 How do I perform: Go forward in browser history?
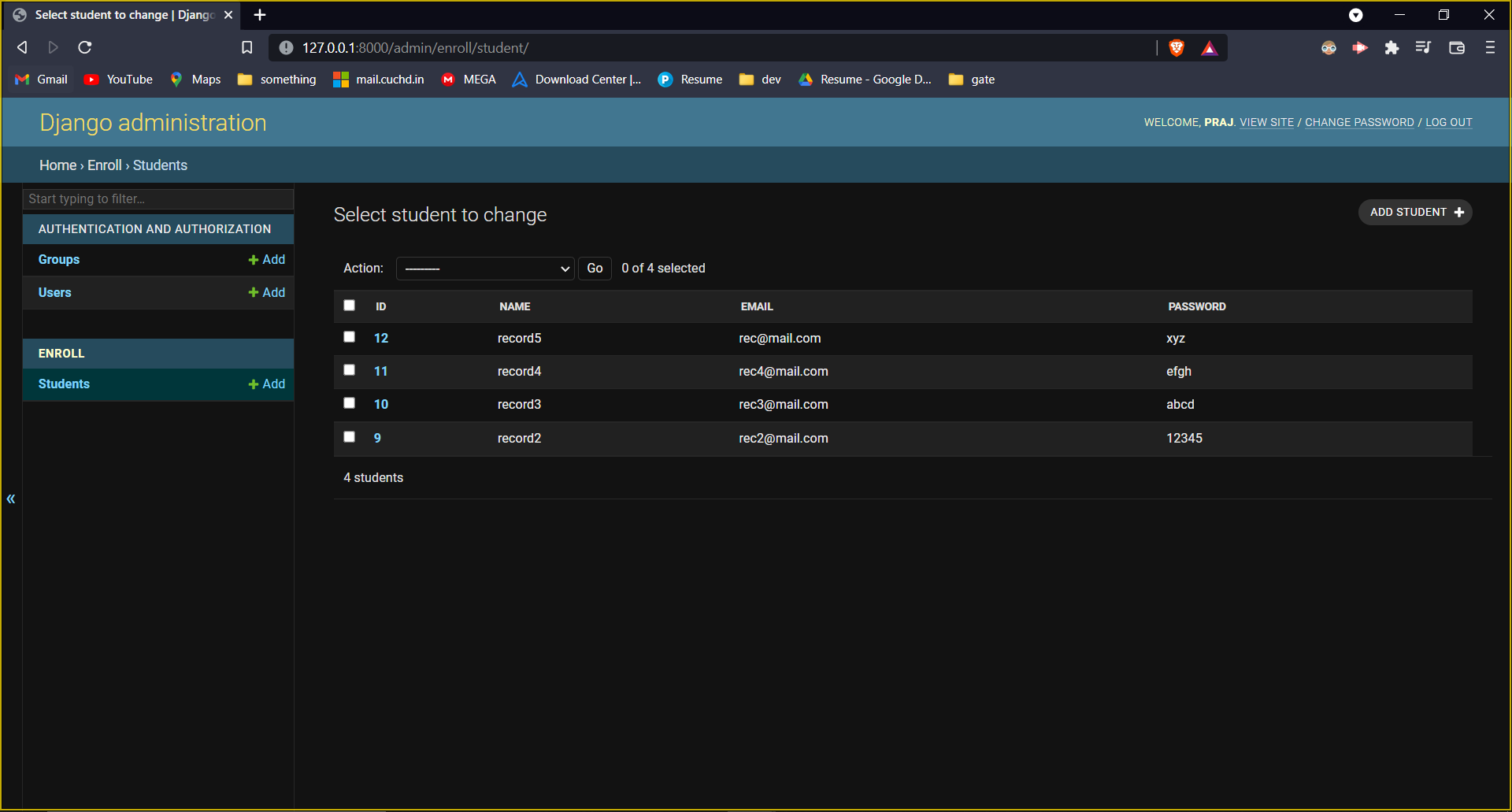pos(53,47)
